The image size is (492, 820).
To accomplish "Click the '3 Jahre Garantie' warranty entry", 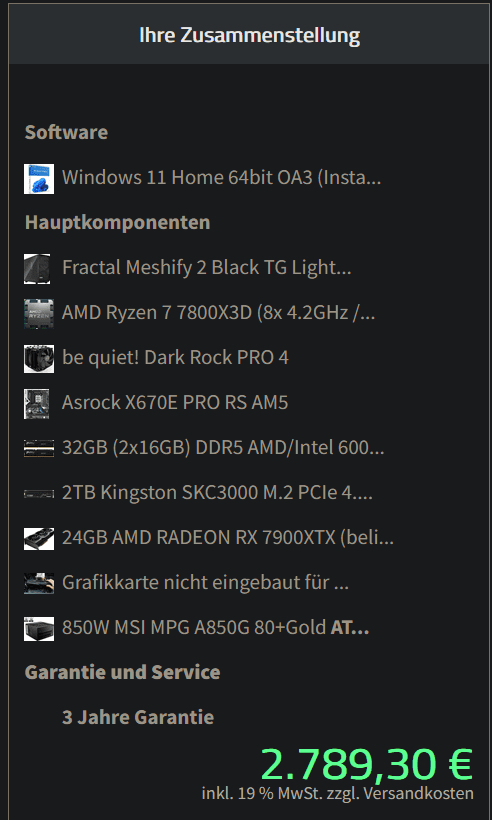I will pos(138,718).
